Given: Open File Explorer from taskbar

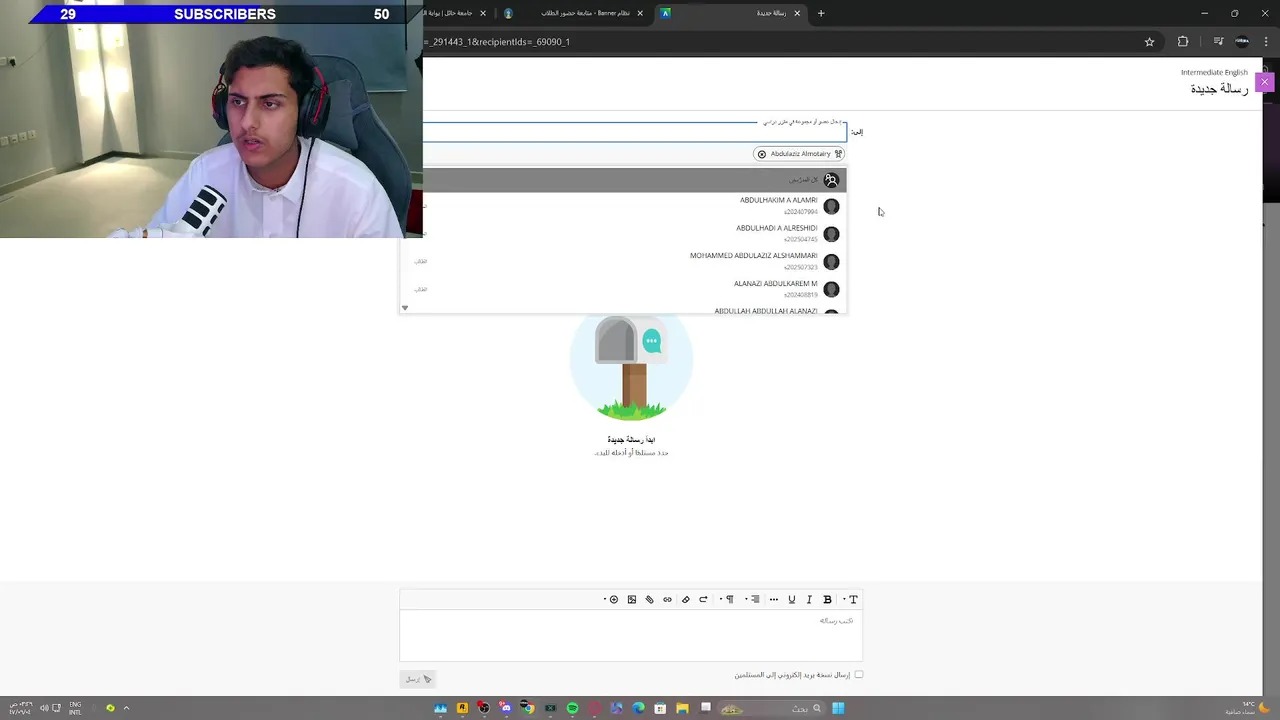Looking at the screenshot, I should pyautogui.click(x=682, y=708).
